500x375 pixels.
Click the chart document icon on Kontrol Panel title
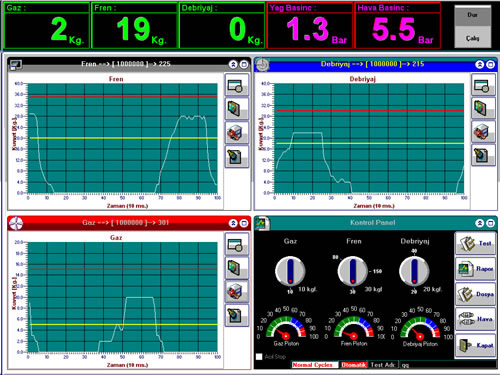tap(262, 223)
